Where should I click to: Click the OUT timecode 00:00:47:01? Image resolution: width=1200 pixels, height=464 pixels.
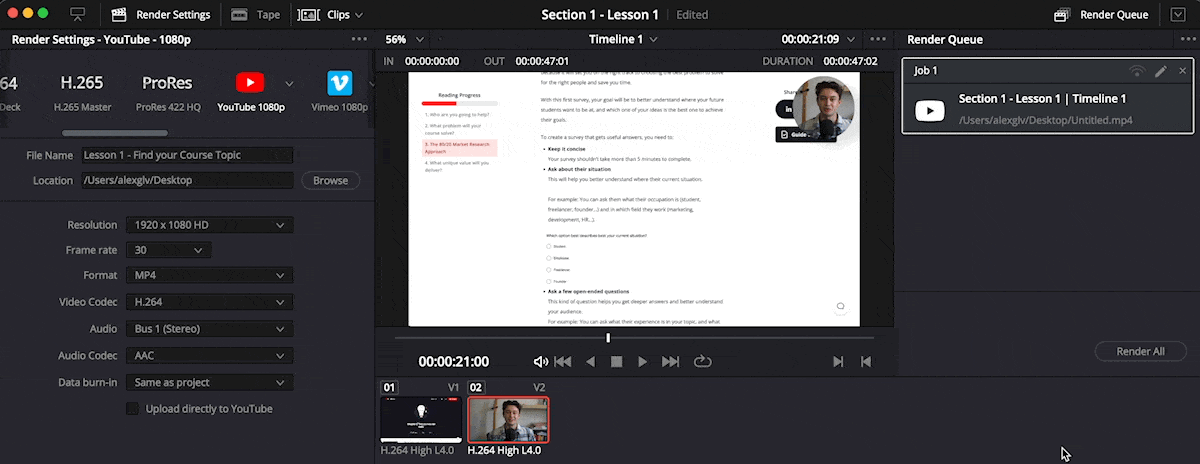pyautogui.click(x=541, y=61)
